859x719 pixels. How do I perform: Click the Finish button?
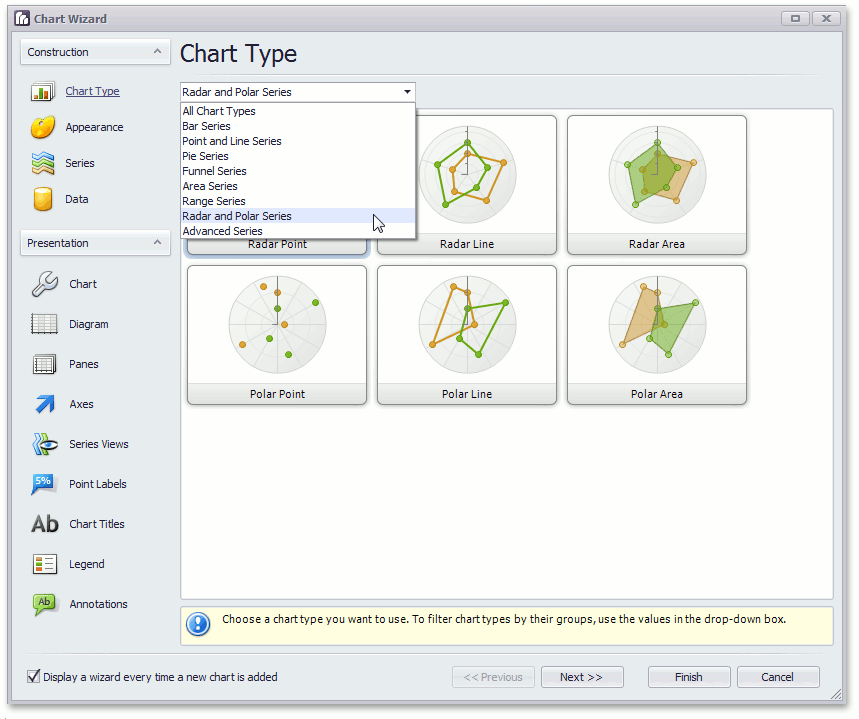(x=688, y=677)
